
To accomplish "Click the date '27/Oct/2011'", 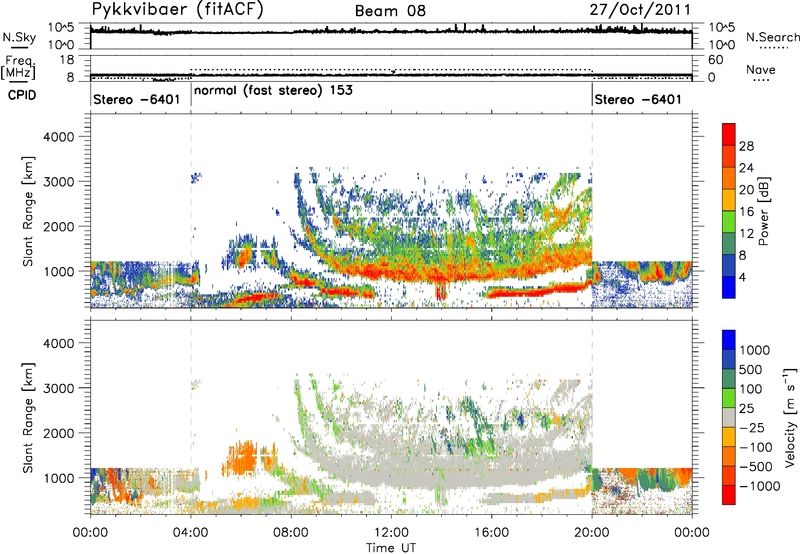I will click(640, 10).
